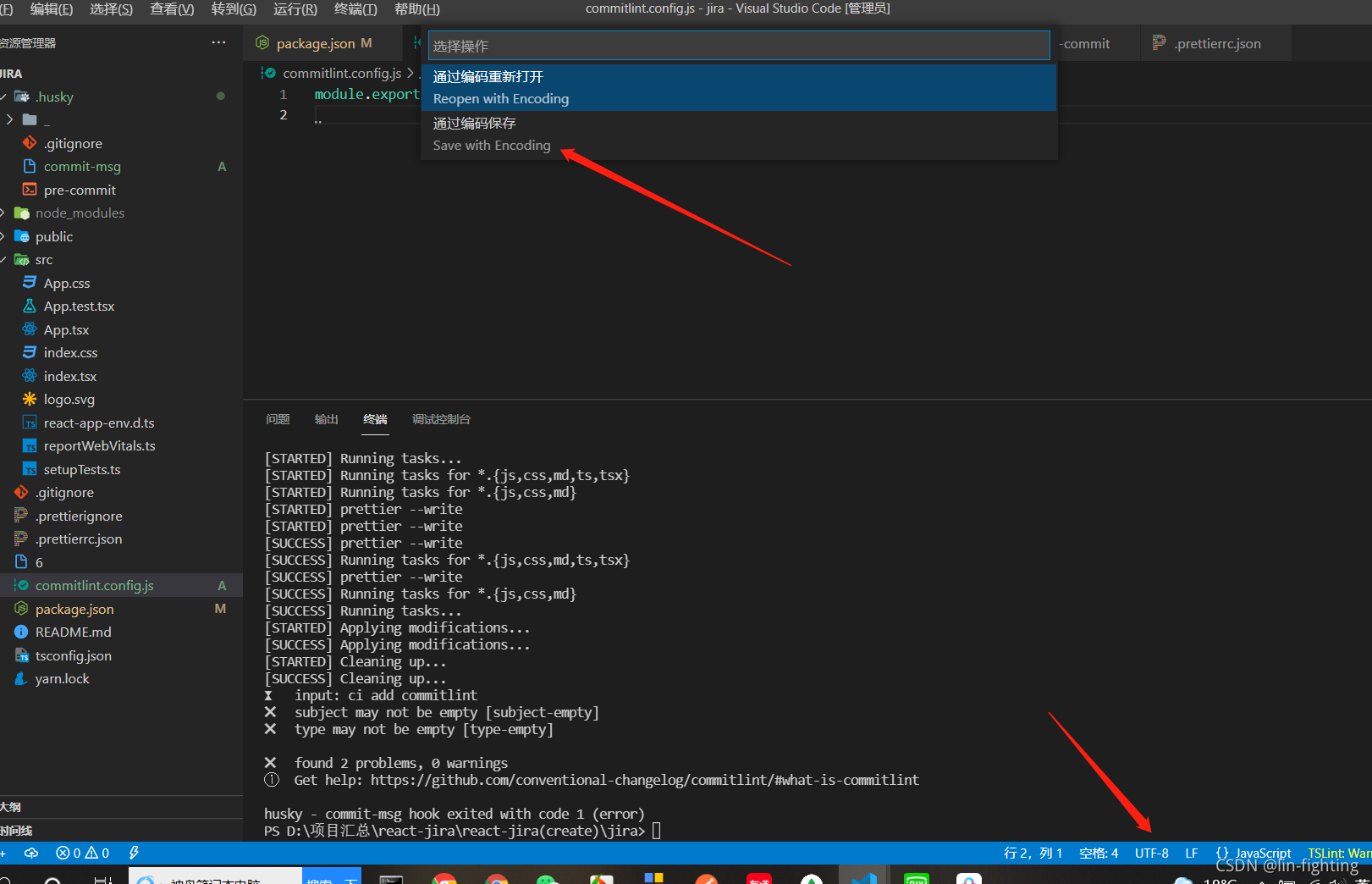The height and width of the screenshot is (884, 1372).
Task: Switch to the 输出 panel tab
Action: 326,419
